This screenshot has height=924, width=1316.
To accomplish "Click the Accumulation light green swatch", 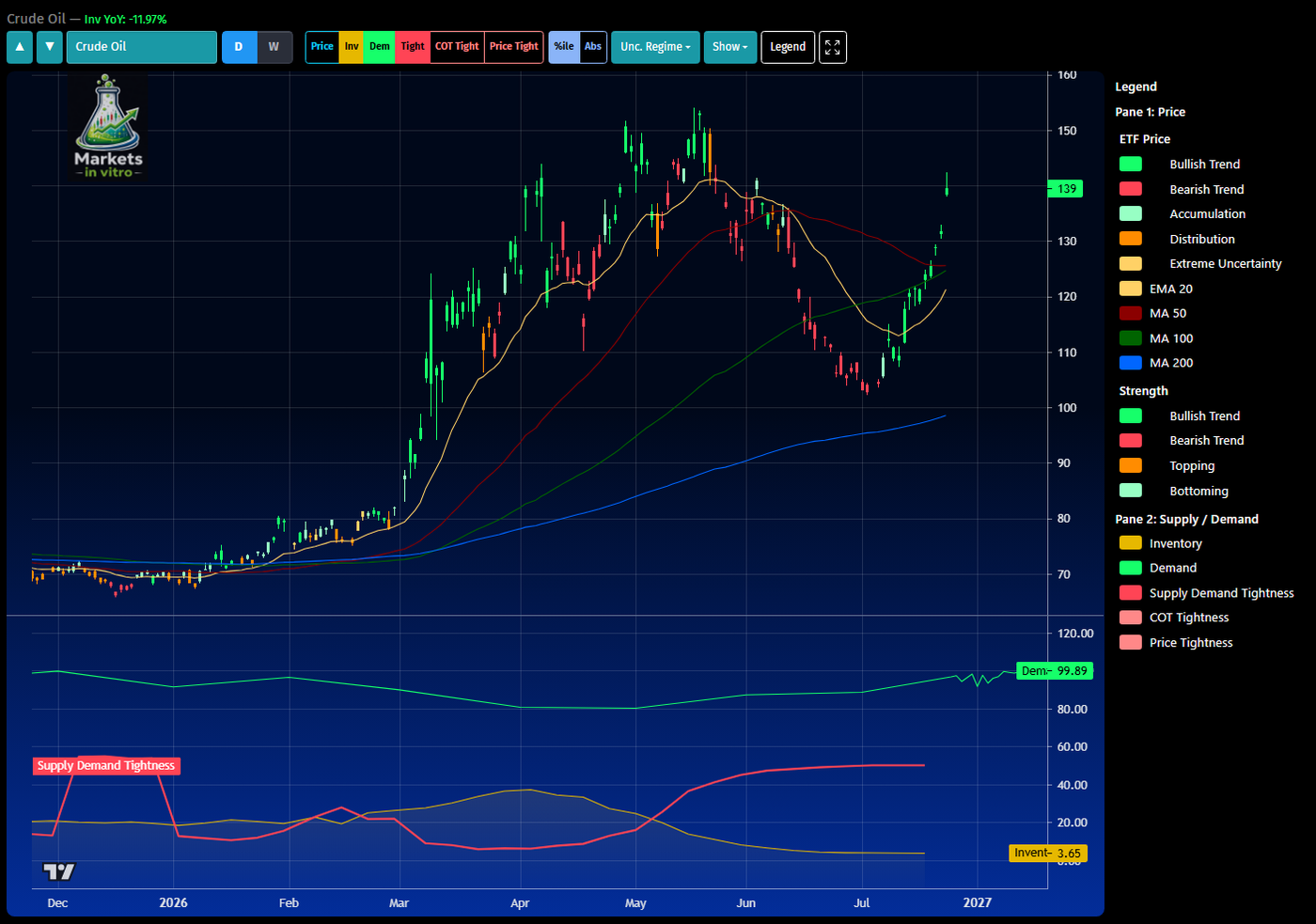I will coord(1131,214).
